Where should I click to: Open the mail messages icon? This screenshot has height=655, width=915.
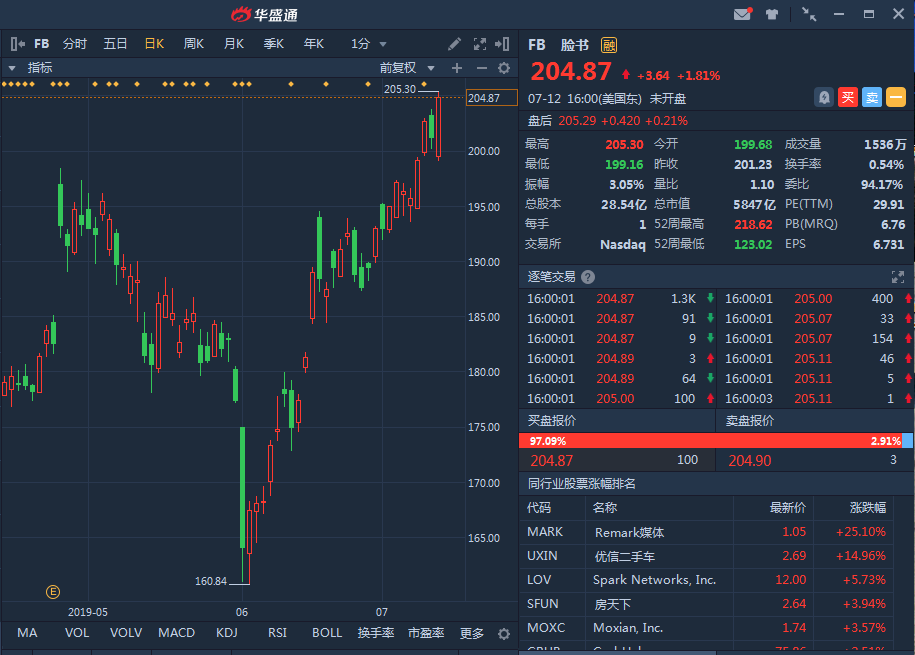click(x=742, y=14)
